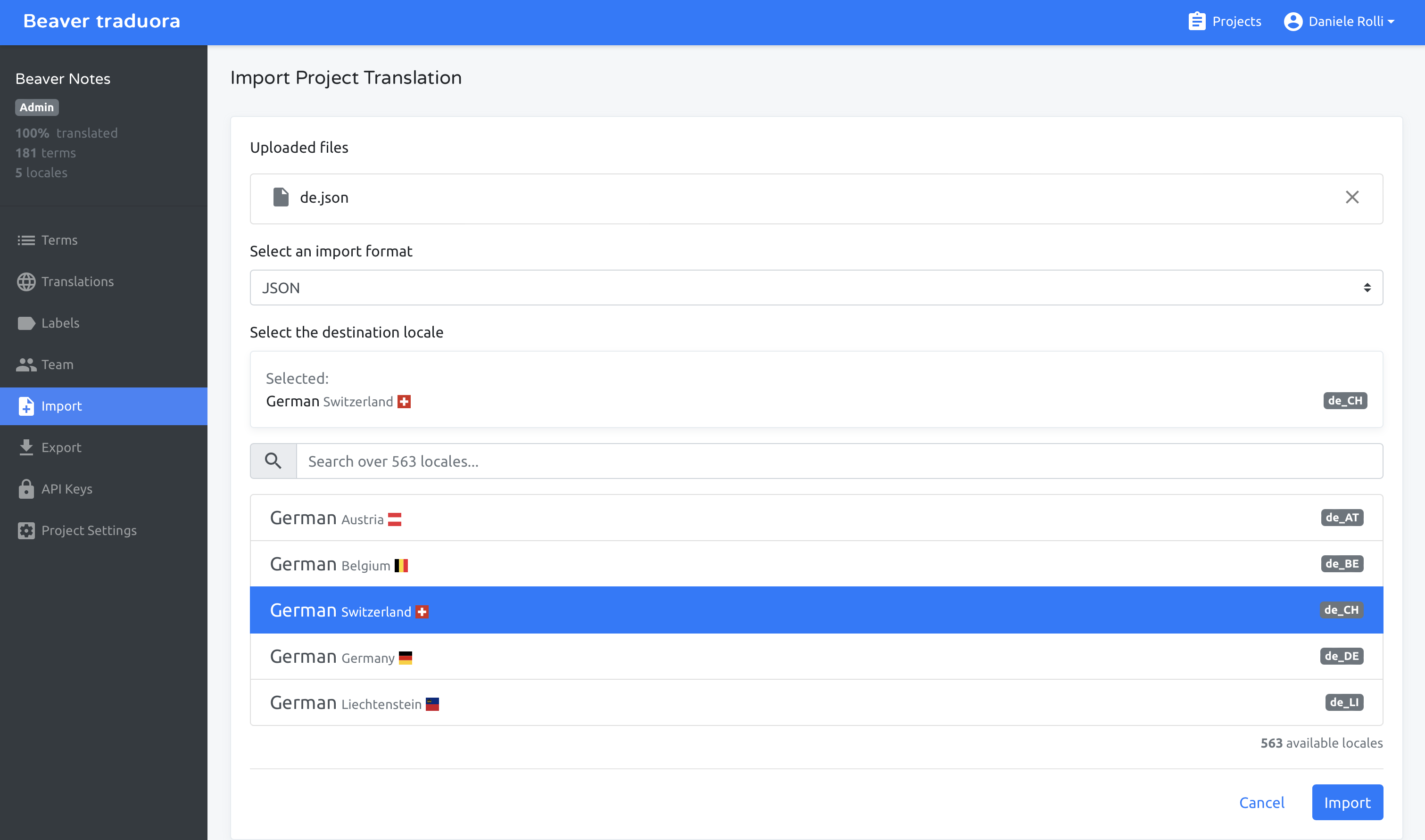Click Swiss flag in highlighted row
The height and width of the screenshot is (840, 1425).
[423, 612]
